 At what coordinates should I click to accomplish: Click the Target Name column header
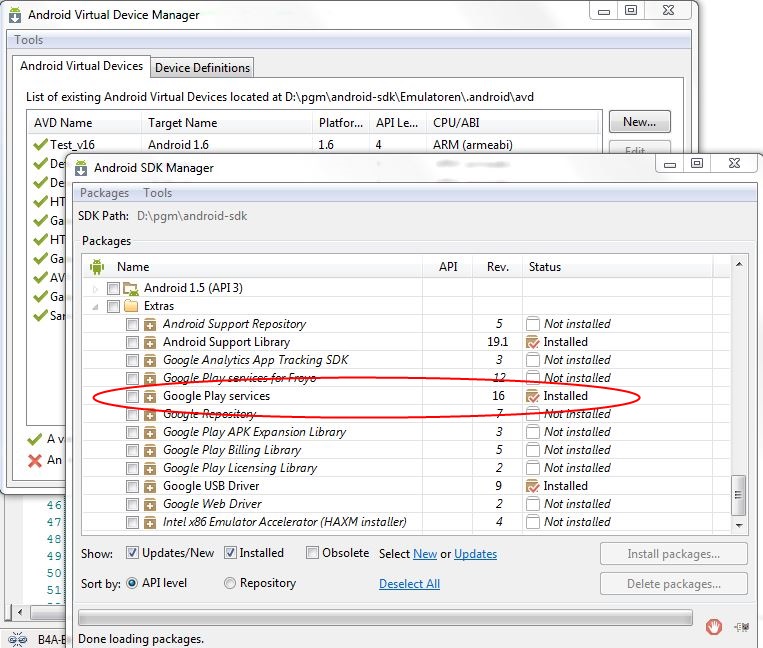227,123
